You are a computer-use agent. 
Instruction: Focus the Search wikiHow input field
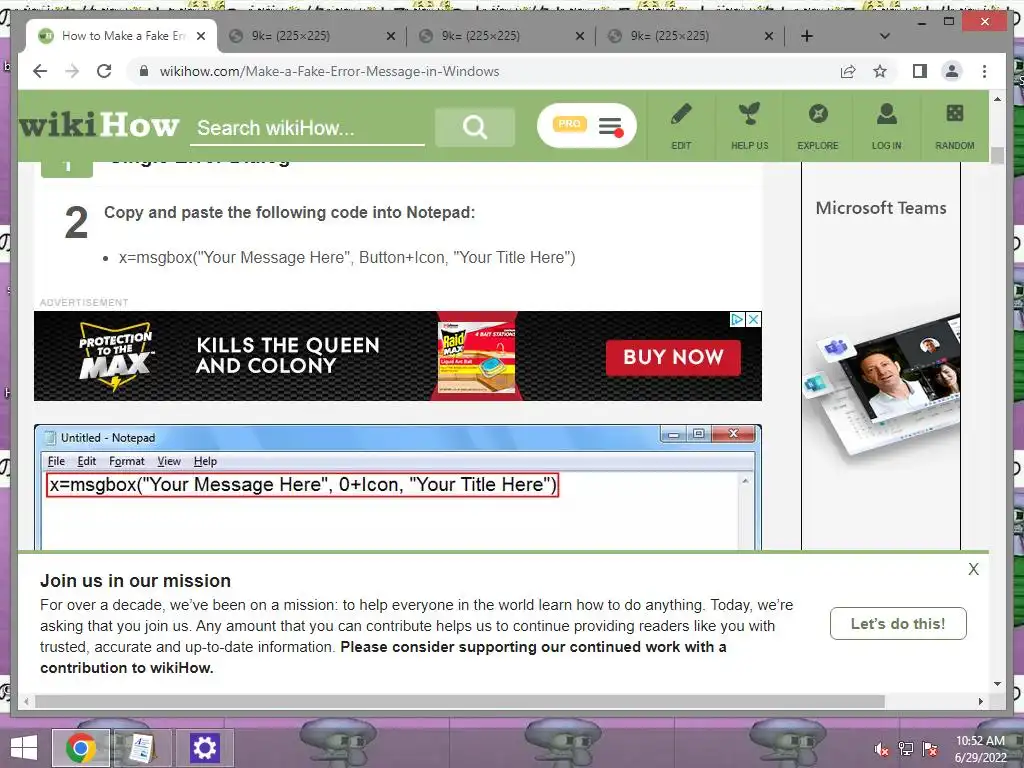click(x=307, y=128)
